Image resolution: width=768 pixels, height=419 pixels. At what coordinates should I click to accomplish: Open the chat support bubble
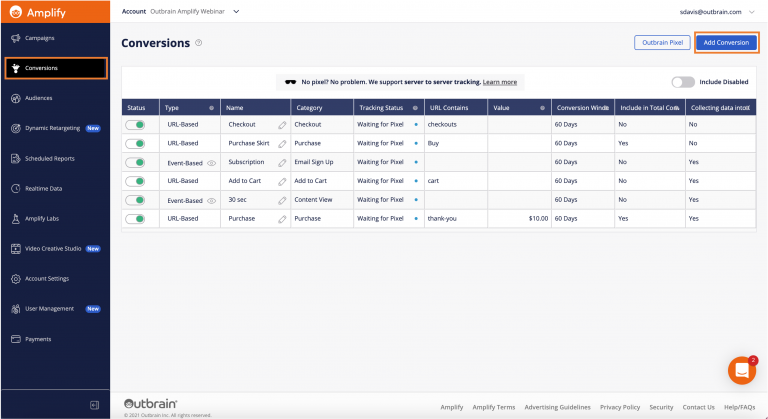pyautogui.click(x=742, y=370)
